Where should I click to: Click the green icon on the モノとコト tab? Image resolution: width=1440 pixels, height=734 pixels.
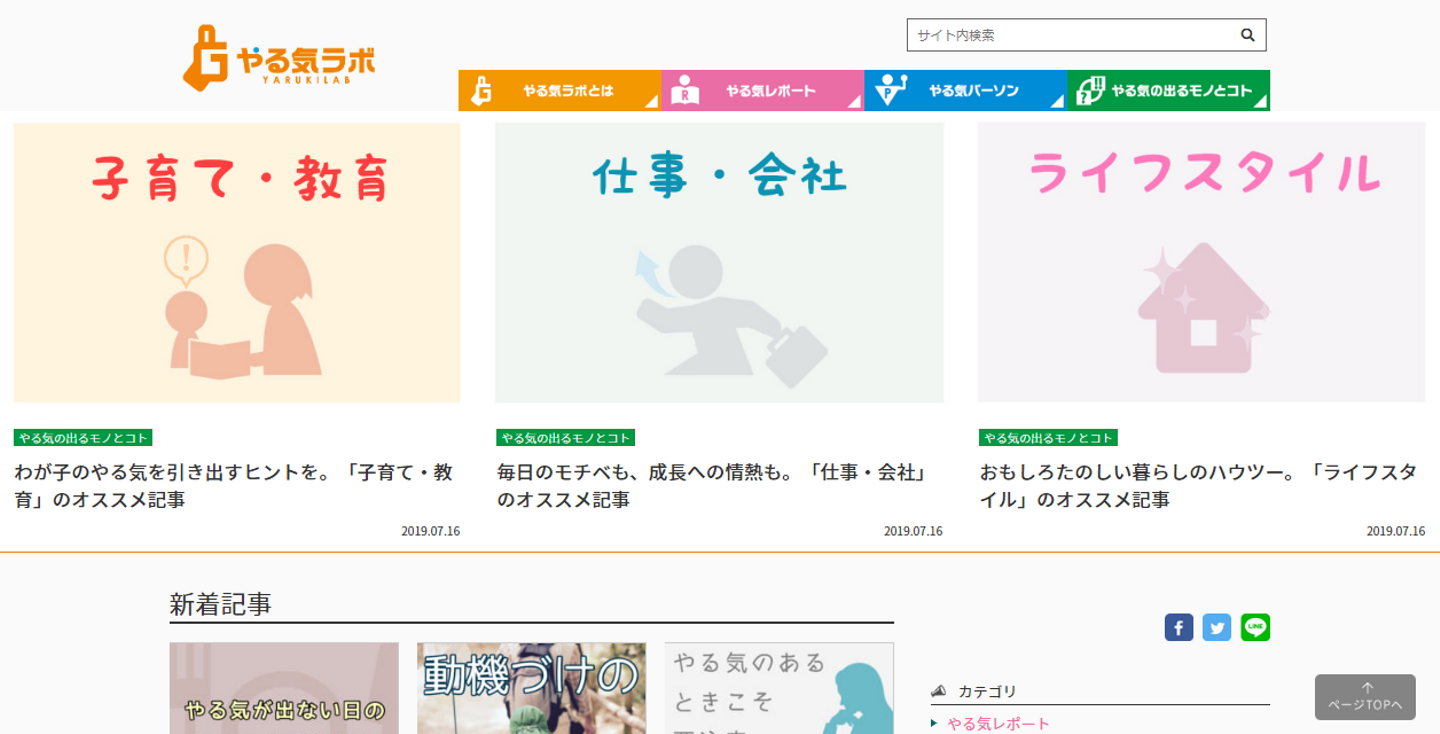[1090, 90]
